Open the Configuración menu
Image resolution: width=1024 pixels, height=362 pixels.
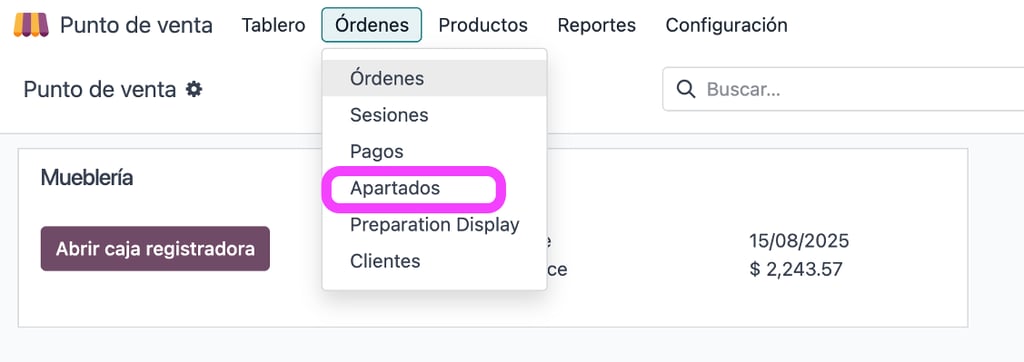pos(726,25)
